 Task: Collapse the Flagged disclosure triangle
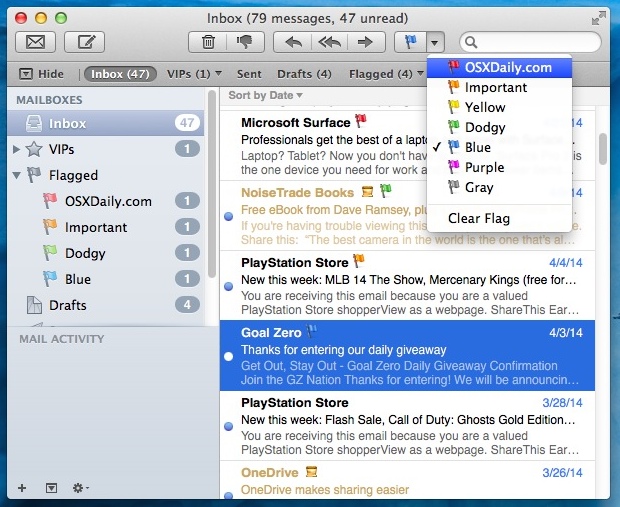16,175
